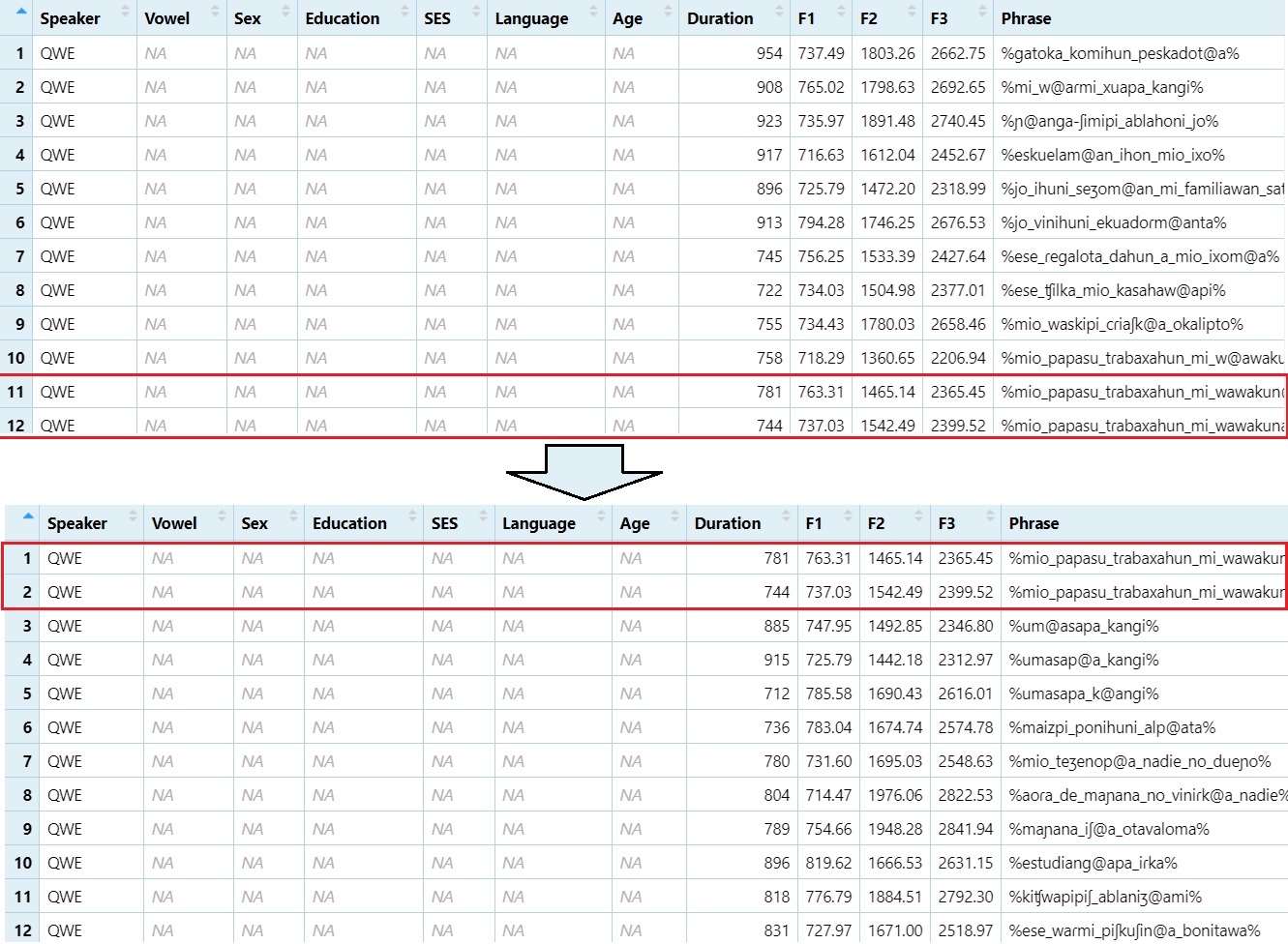Click sort arrows beside Duration in top table
The height and width of the screenshot is (944, 1288).
[780, 13]
